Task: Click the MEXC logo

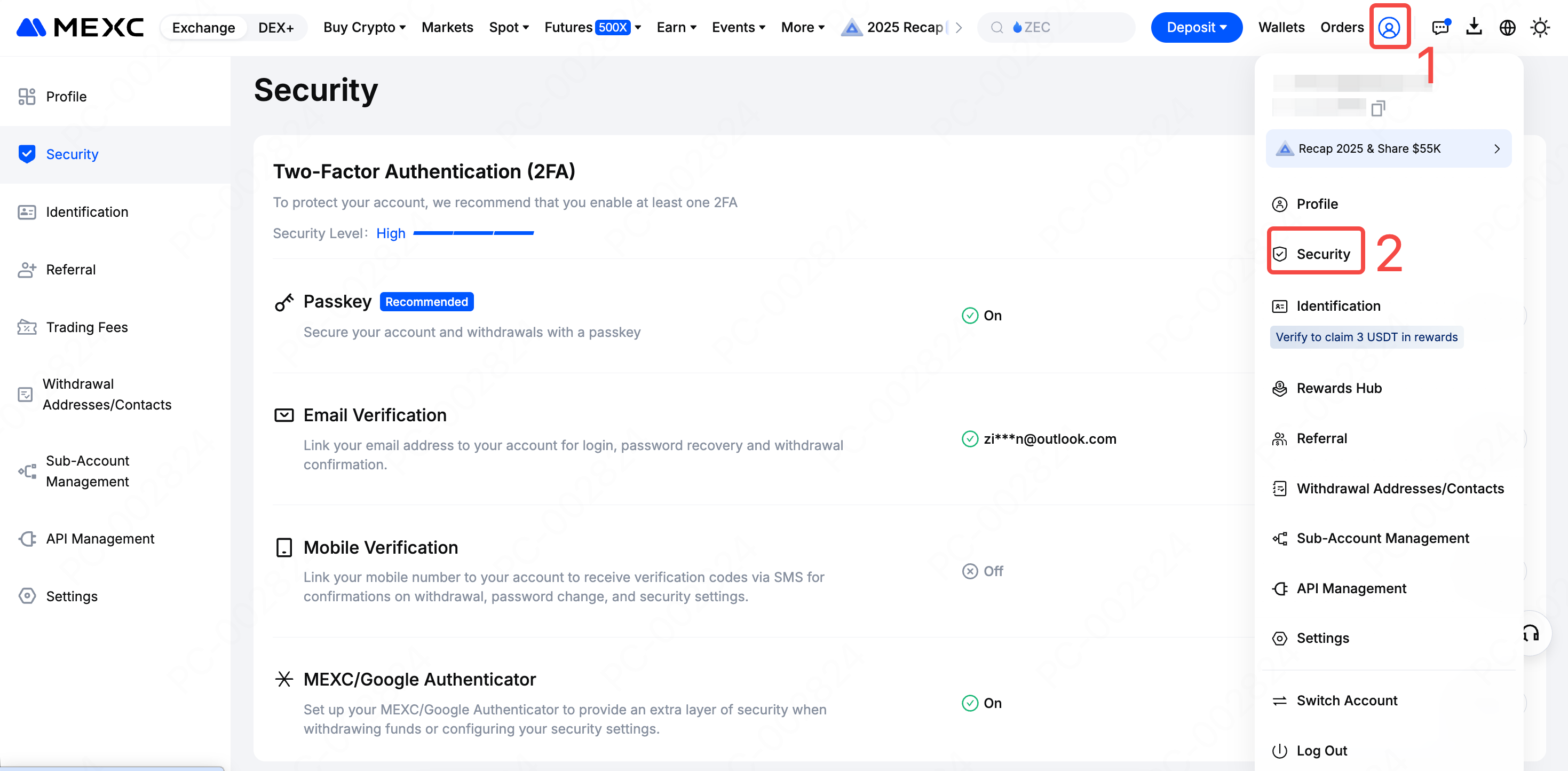Action: coord(80,27)
